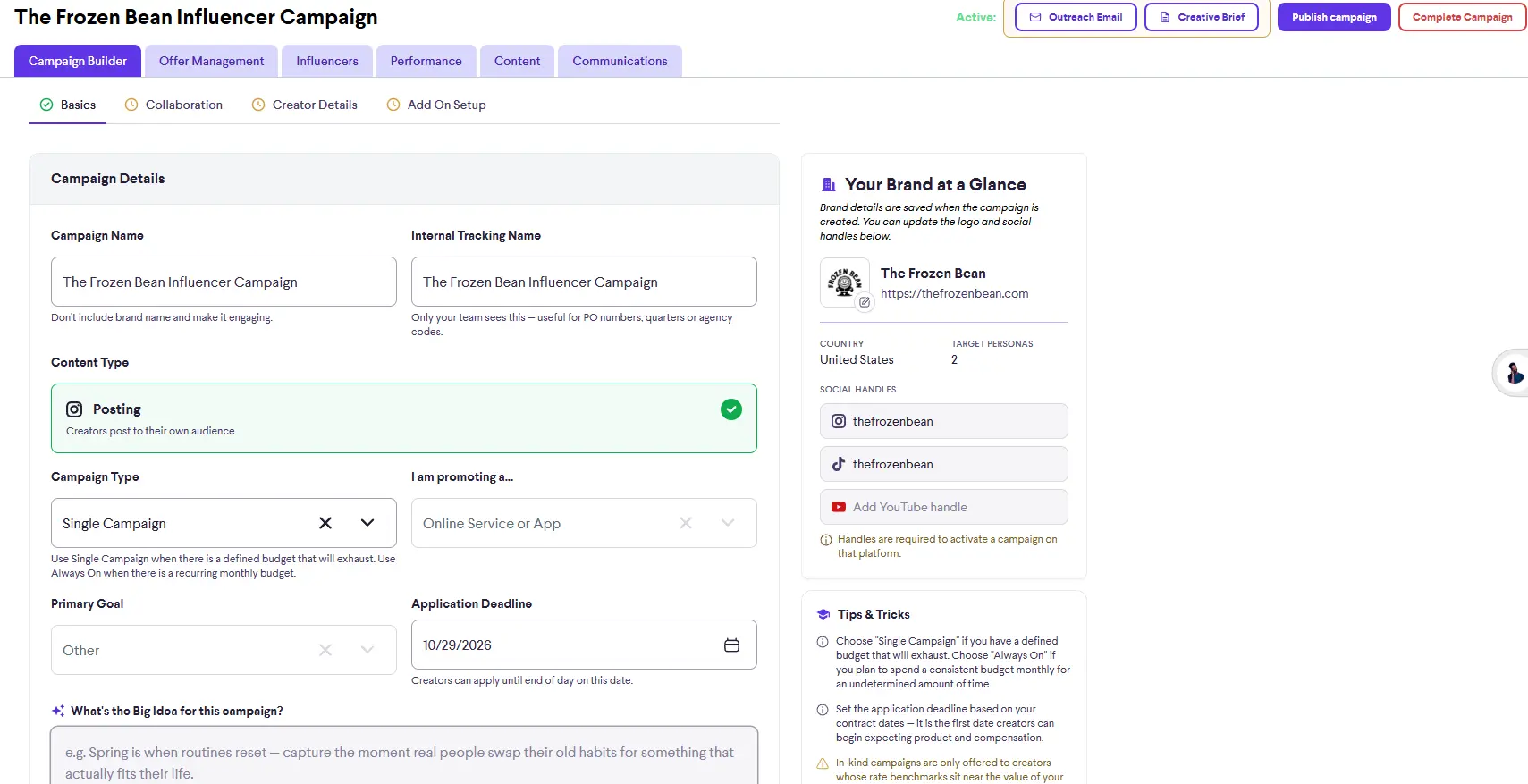Switch to the Communications tab

(620, 61)
